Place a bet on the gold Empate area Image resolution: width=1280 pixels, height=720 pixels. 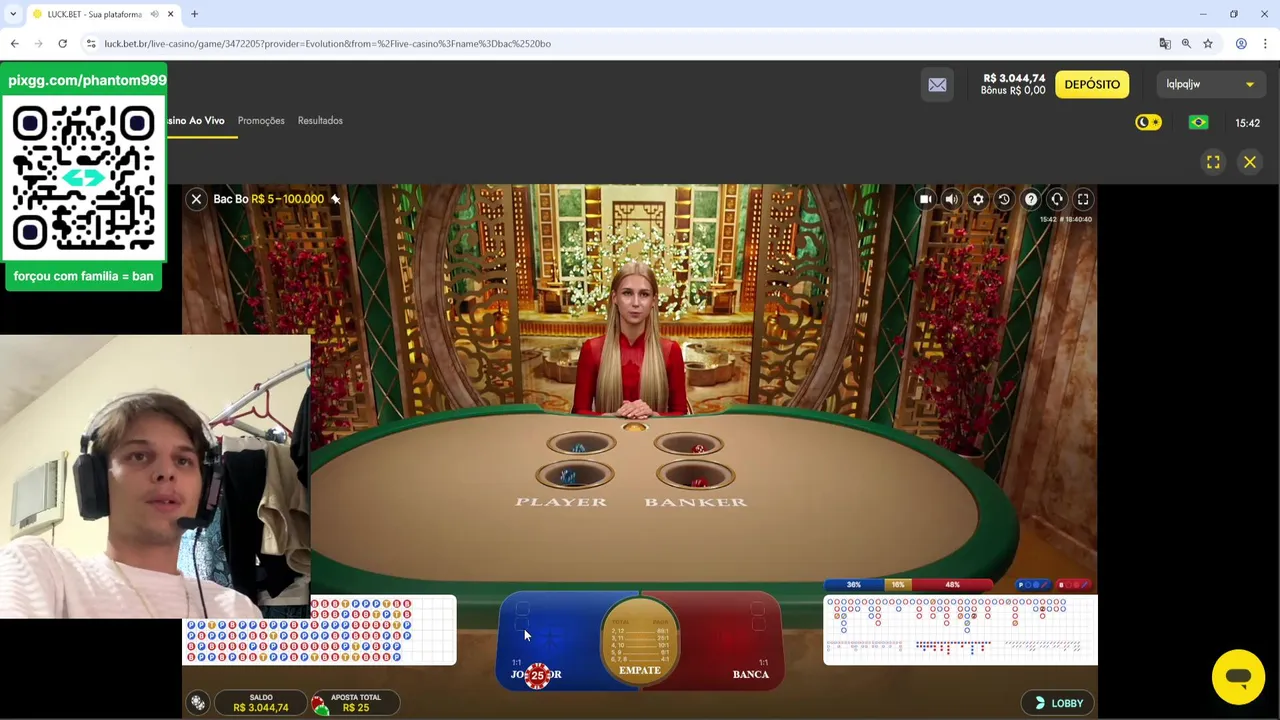click(x=640, y=640)
